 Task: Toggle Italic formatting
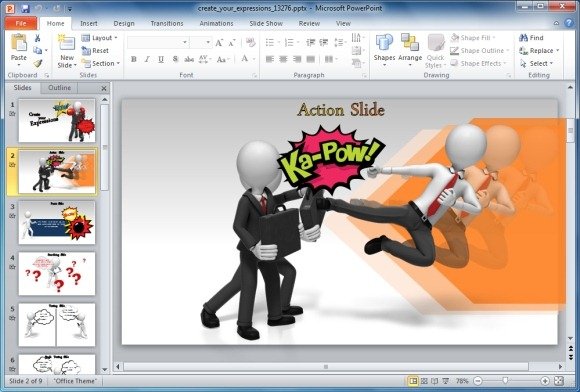[x=147, y=59]
